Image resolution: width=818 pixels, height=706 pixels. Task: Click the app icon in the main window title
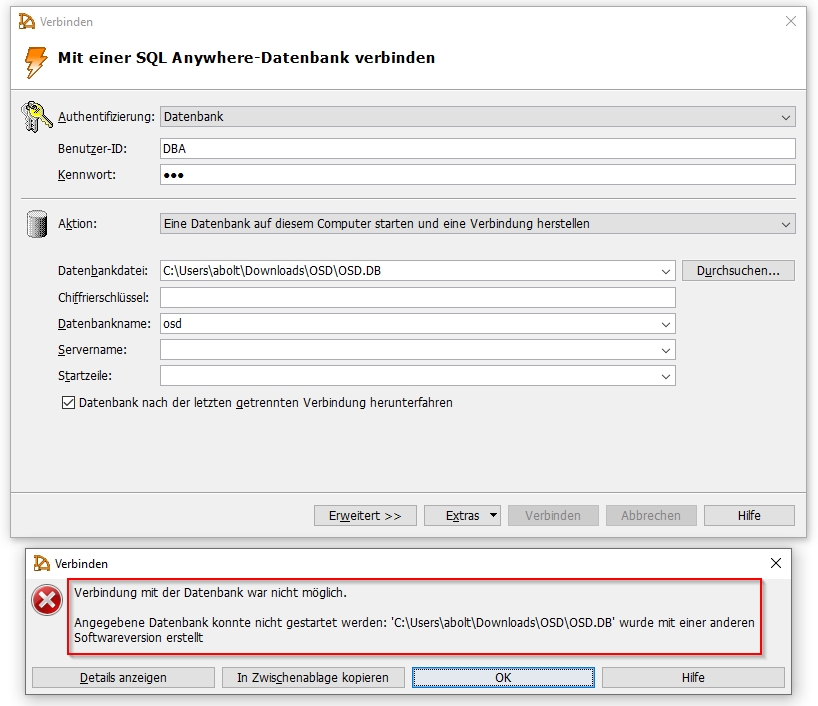[27, 21]
